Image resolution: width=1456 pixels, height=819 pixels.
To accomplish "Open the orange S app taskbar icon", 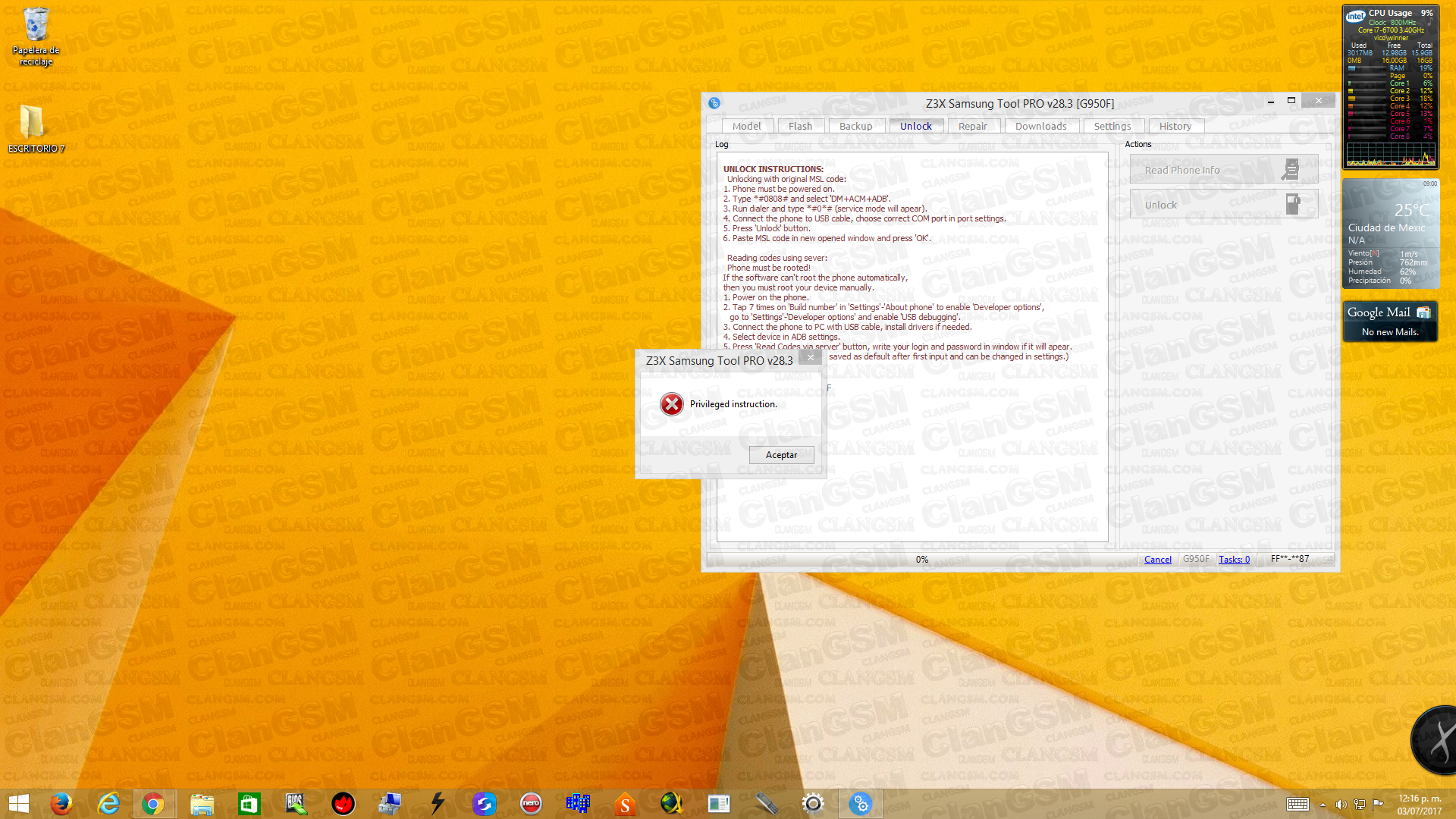I will tap(625, 804).
